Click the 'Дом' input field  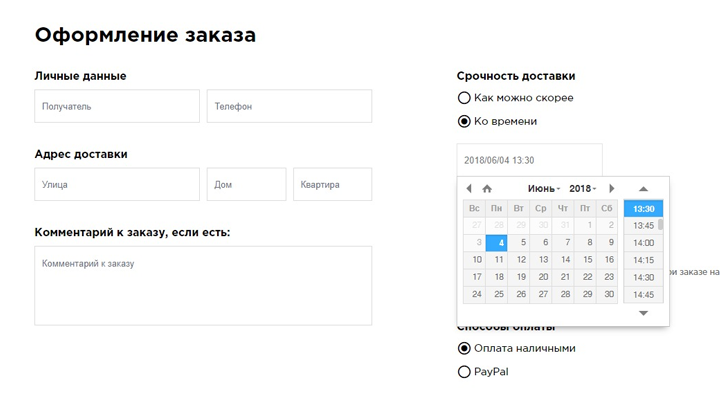(x=247, y=184)
